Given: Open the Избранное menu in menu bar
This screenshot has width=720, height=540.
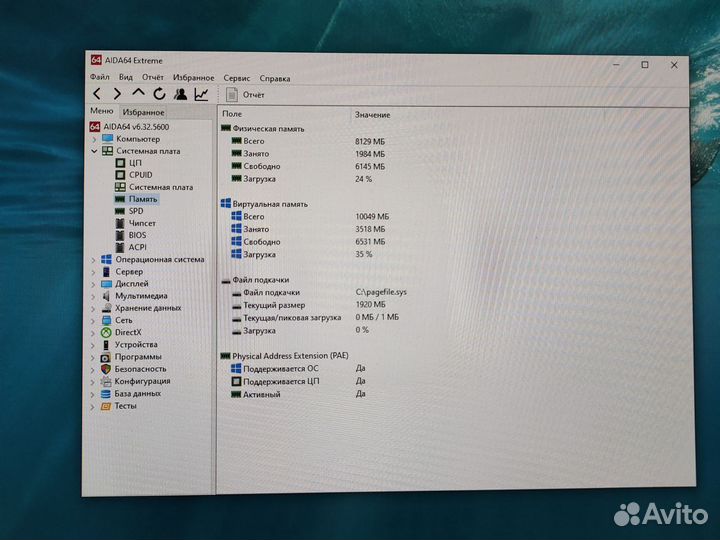Looking at the screenshot, I should click(x=193, y=78).
